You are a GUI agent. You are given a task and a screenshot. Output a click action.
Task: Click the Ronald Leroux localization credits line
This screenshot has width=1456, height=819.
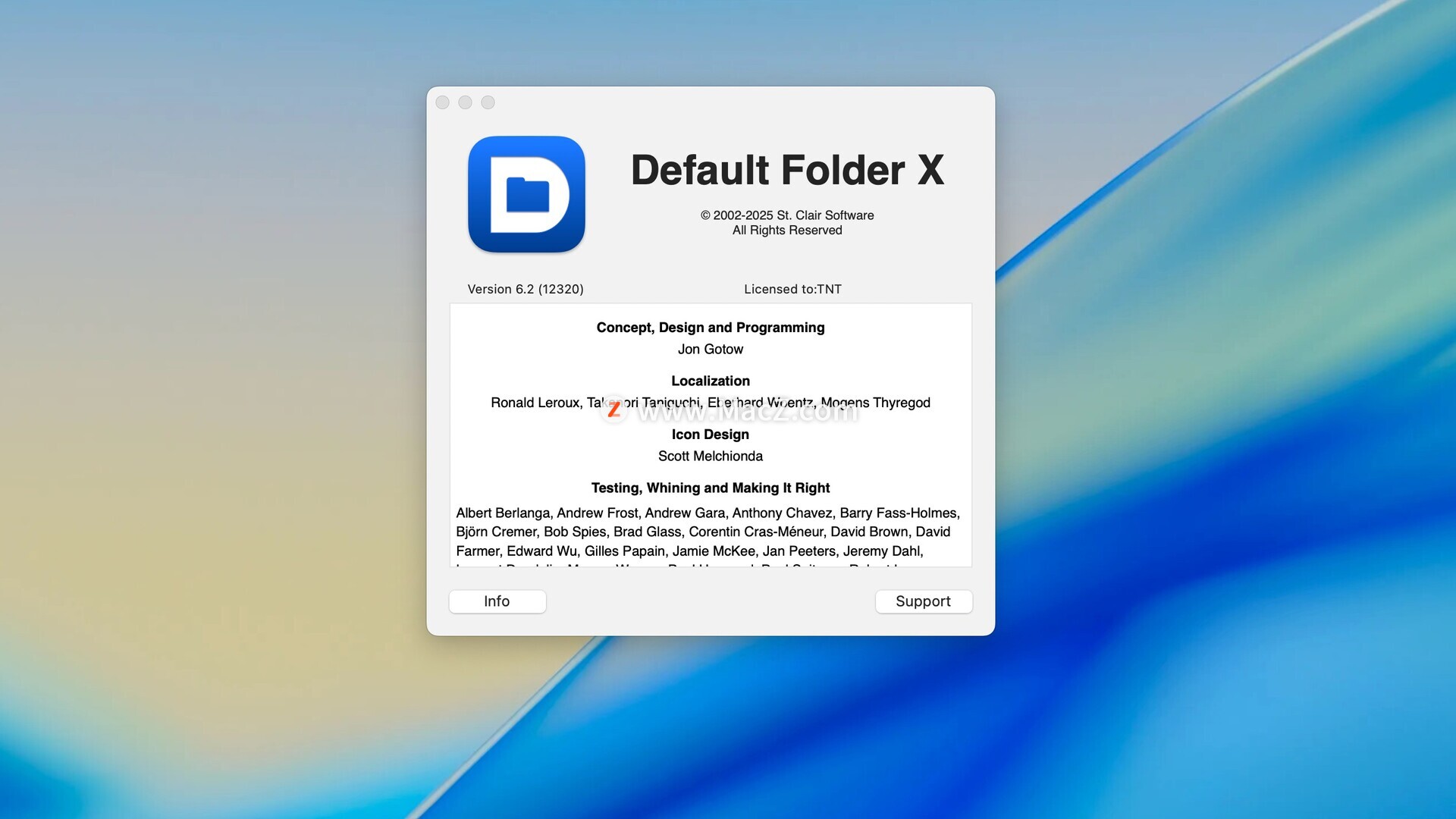[711, 403]
